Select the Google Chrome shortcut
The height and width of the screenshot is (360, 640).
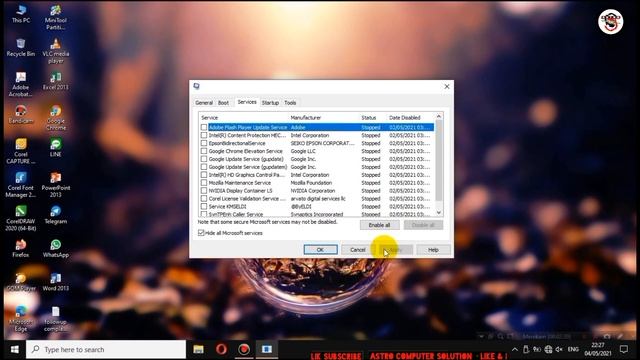point(56,118)
